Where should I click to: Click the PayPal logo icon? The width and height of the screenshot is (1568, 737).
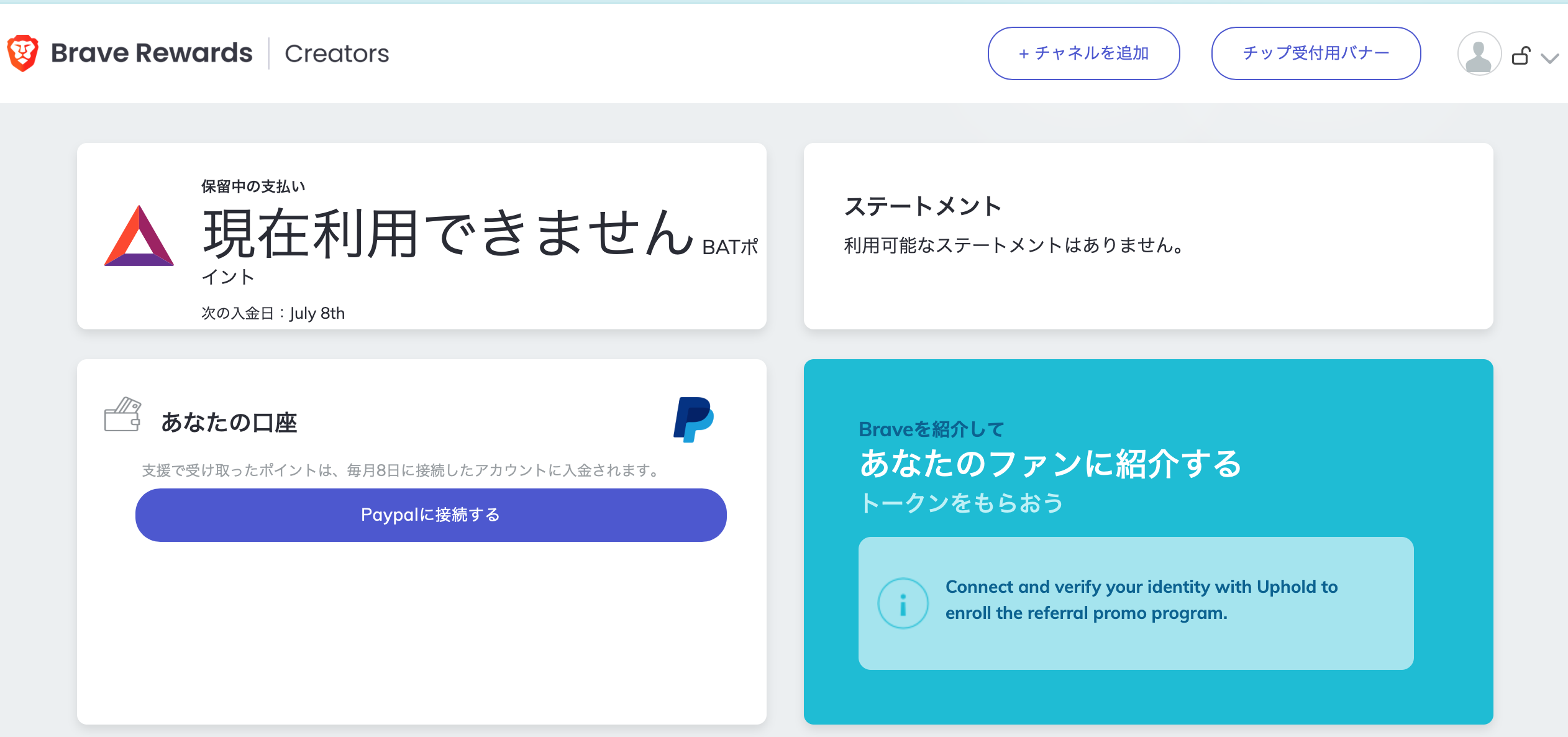[693, 419]
